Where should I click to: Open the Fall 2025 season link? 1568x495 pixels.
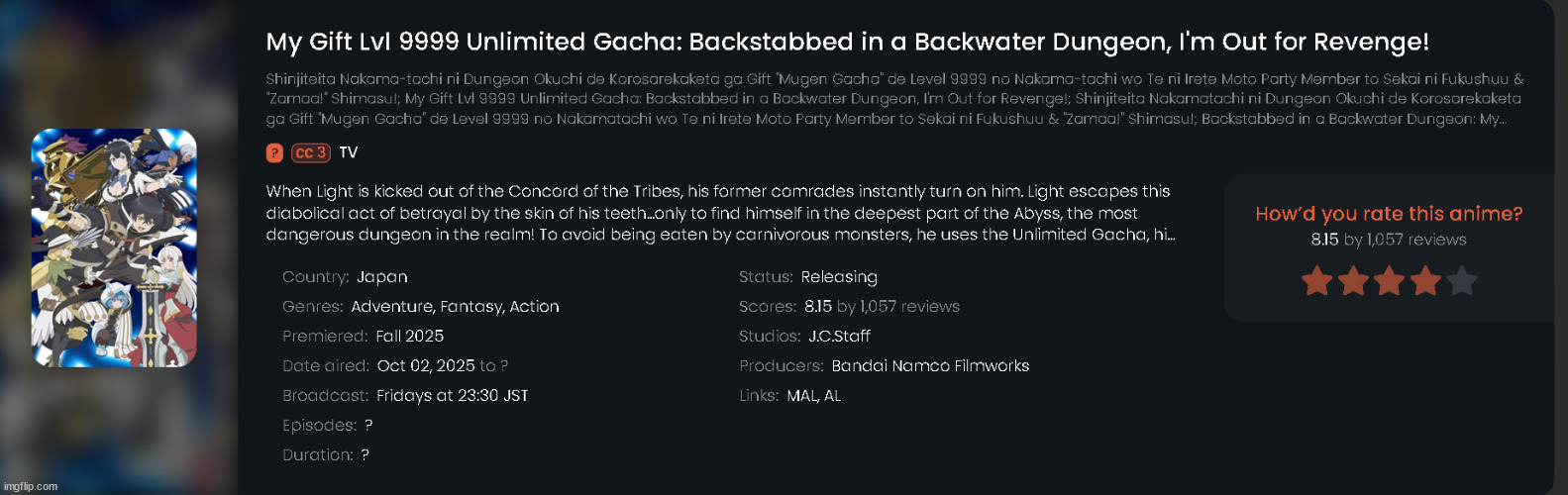pos(410,337)
